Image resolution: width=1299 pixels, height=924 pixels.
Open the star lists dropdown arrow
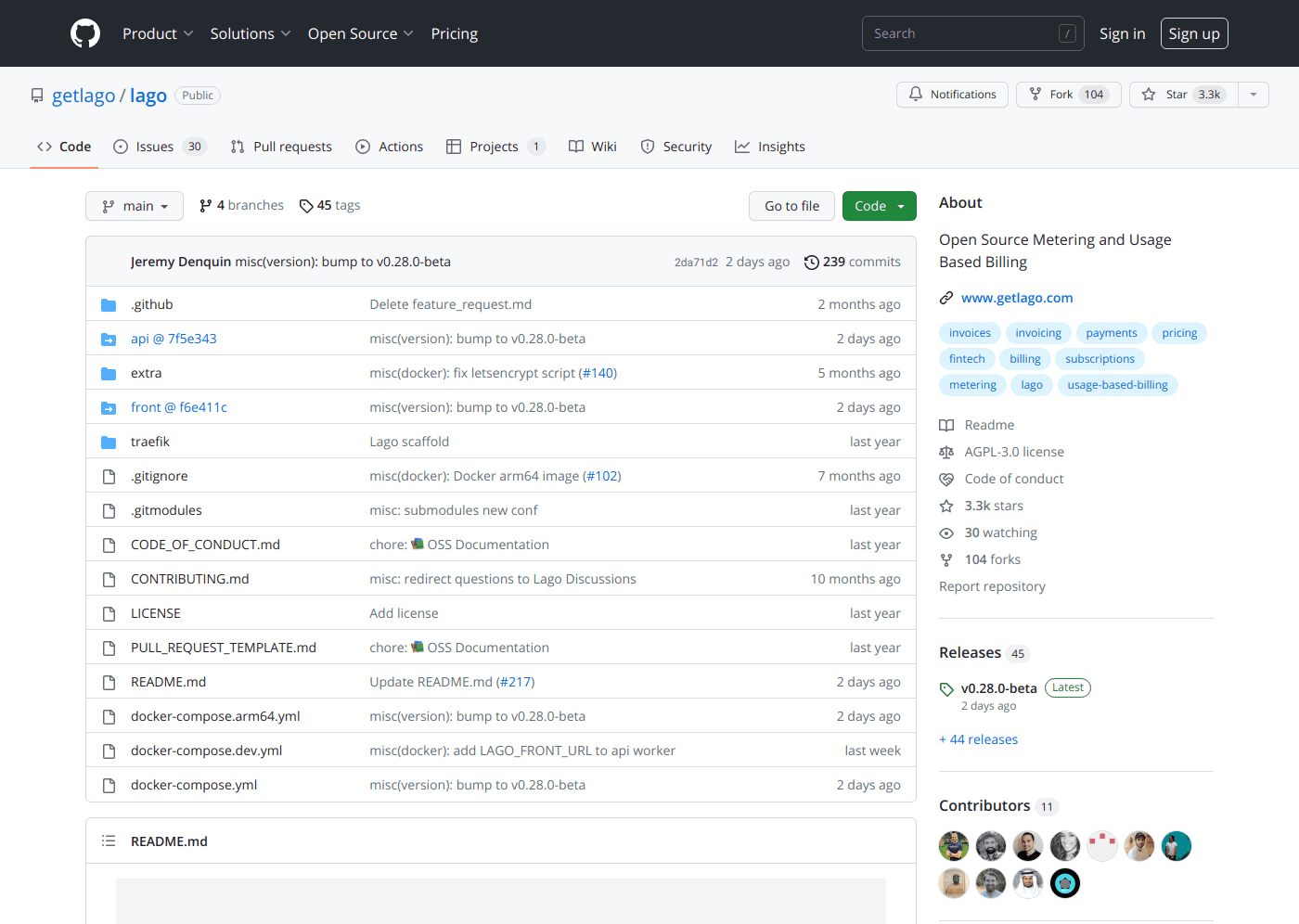[1254, 95]
